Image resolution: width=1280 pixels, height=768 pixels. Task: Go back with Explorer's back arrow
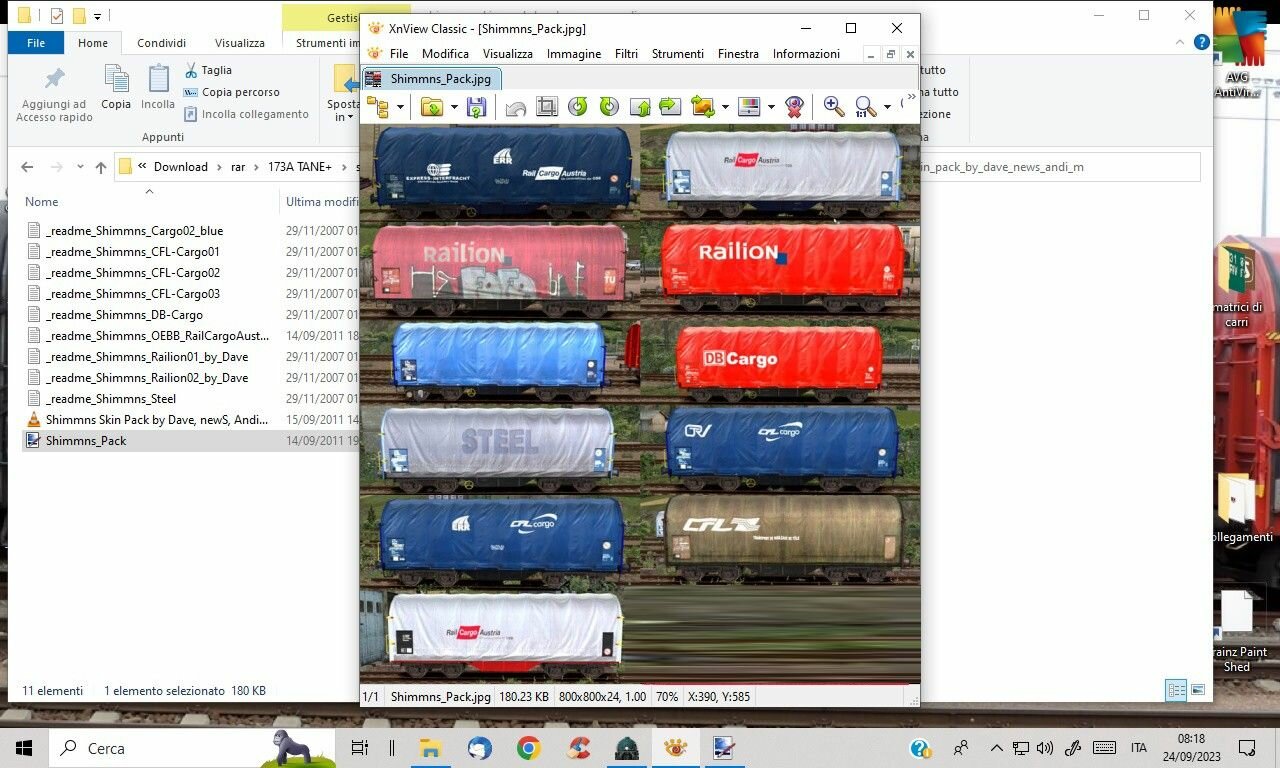click(x=27, y=167)
